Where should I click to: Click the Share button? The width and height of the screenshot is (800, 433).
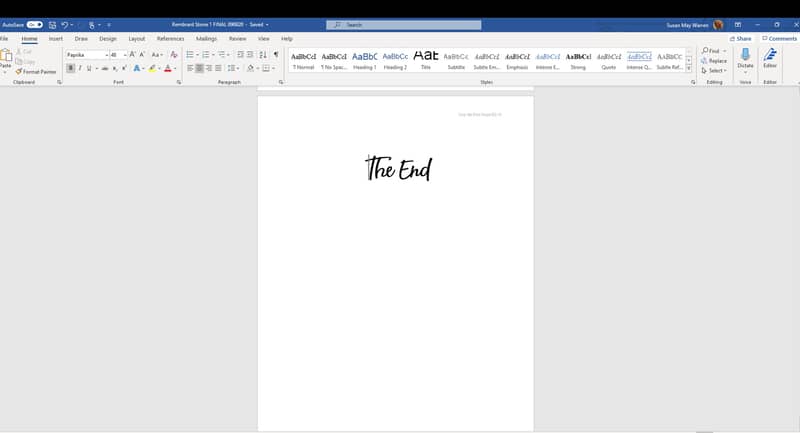[741, 38]
